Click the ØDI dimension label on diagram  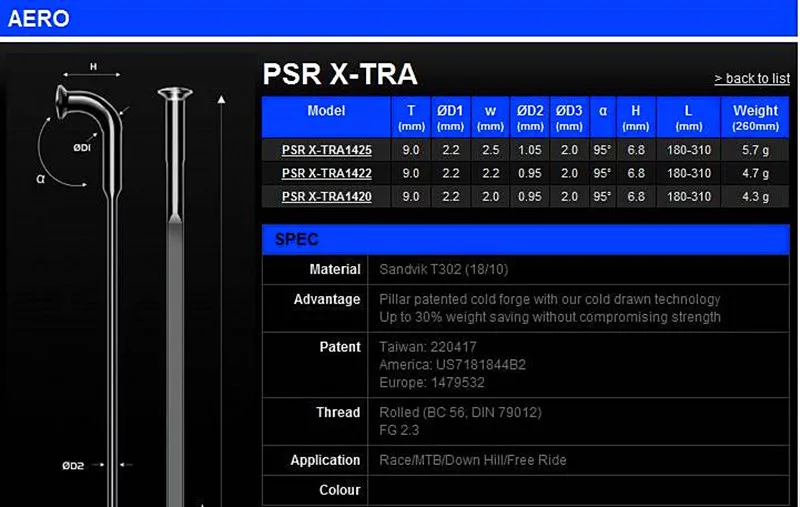[82, 148]
